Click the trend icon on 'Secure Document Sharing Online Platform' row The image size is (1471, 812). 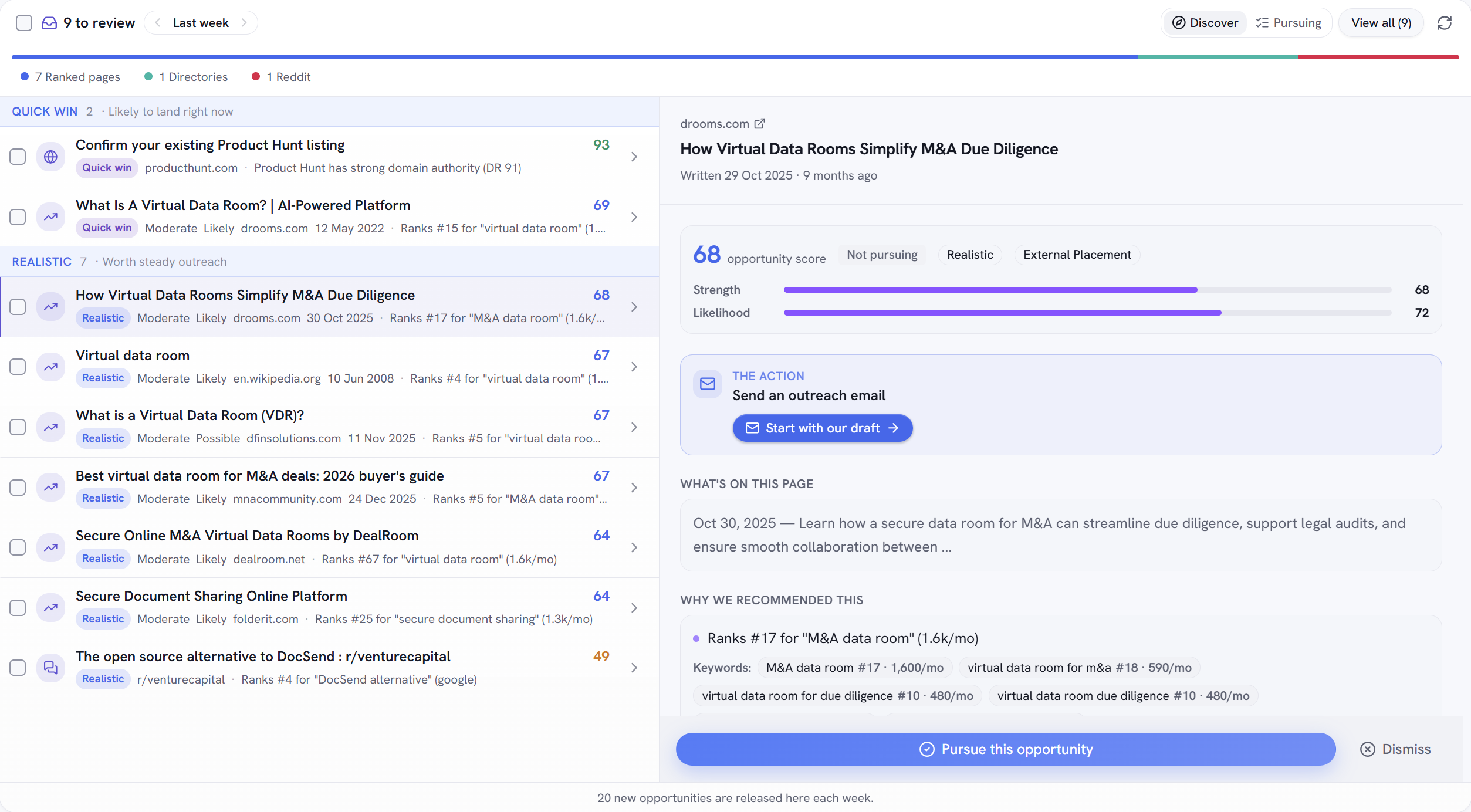click(51, 608)
